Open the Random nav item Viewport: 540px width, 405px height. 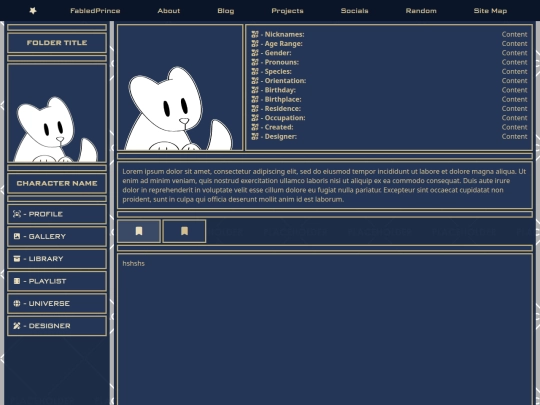click(x=421, y=11)
